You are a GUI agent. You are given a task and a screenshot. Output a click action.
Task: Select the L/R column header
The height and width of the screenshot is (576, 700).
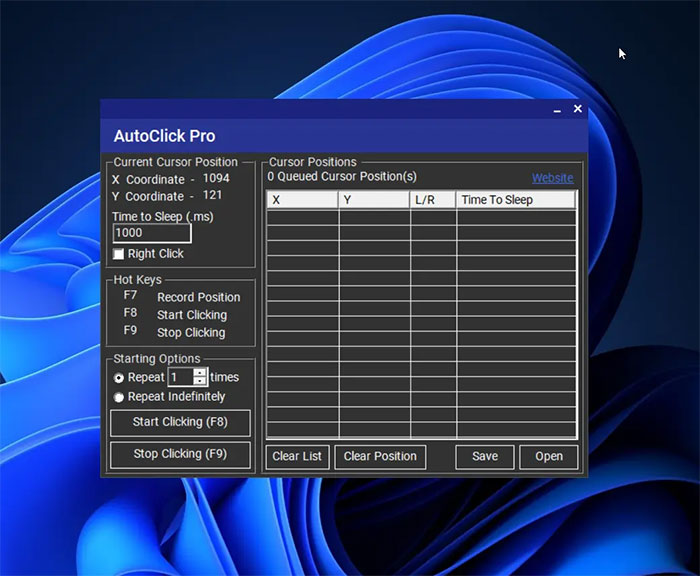(433, 200)
